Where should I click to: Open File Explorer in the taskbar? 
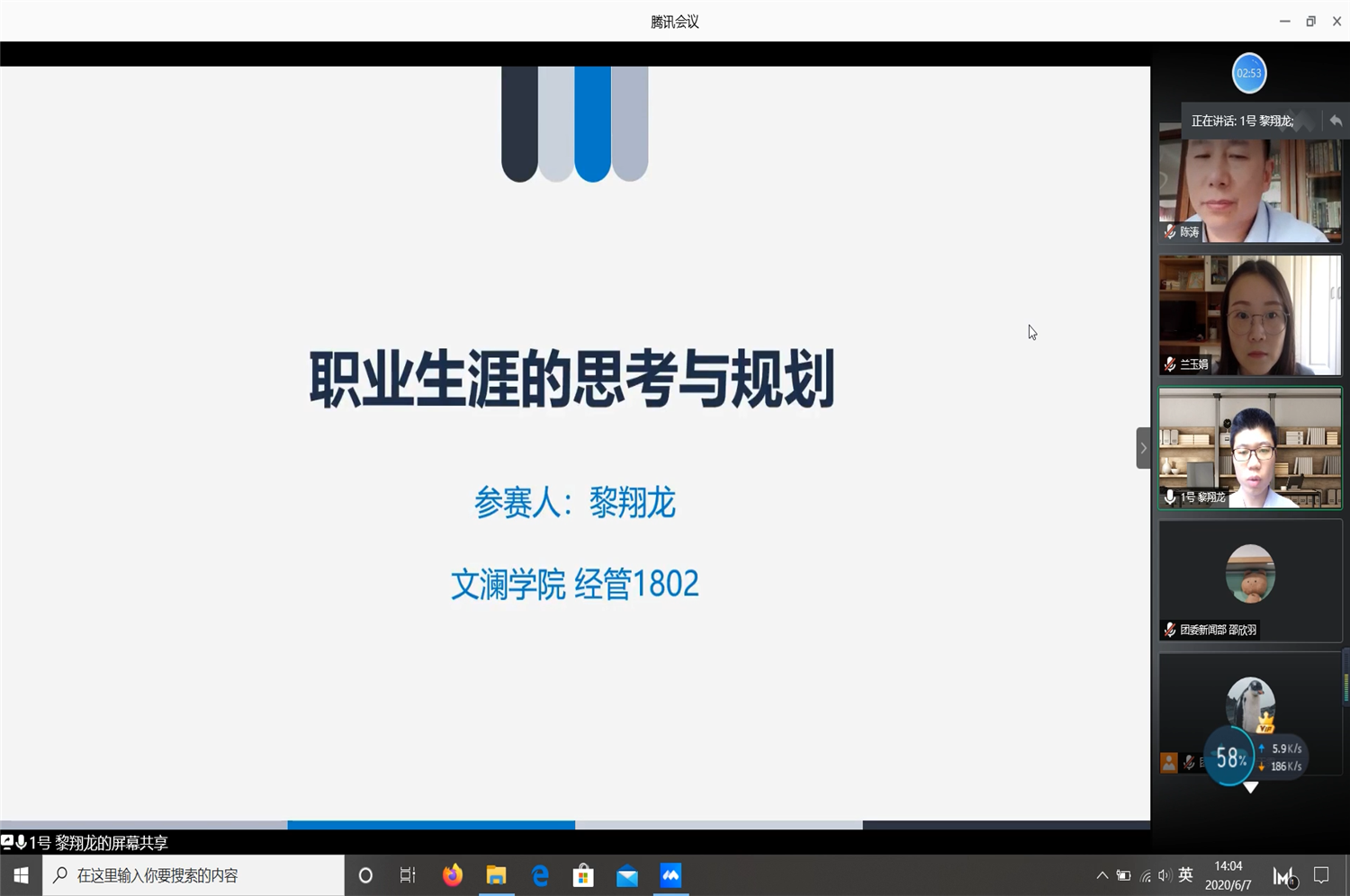pyautogui.click(x=496, y=875)
